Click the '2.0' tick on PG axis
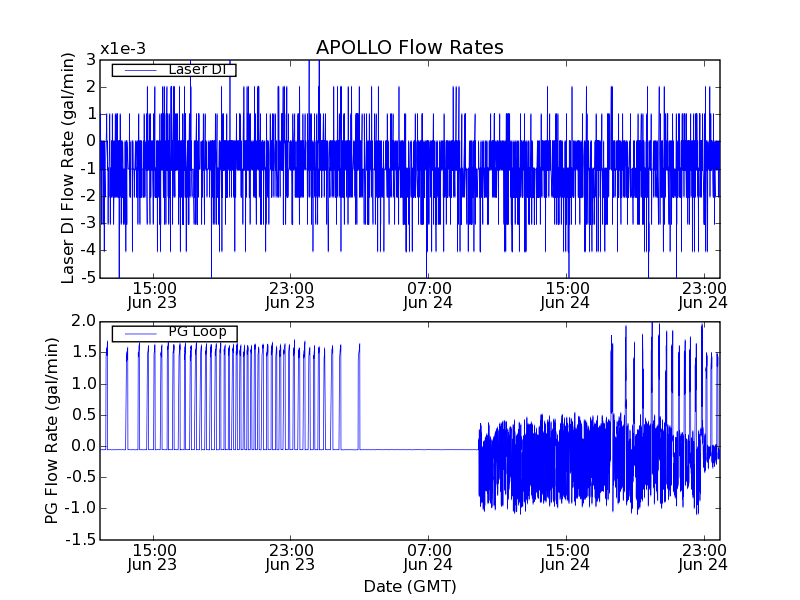 pos(84,321)
